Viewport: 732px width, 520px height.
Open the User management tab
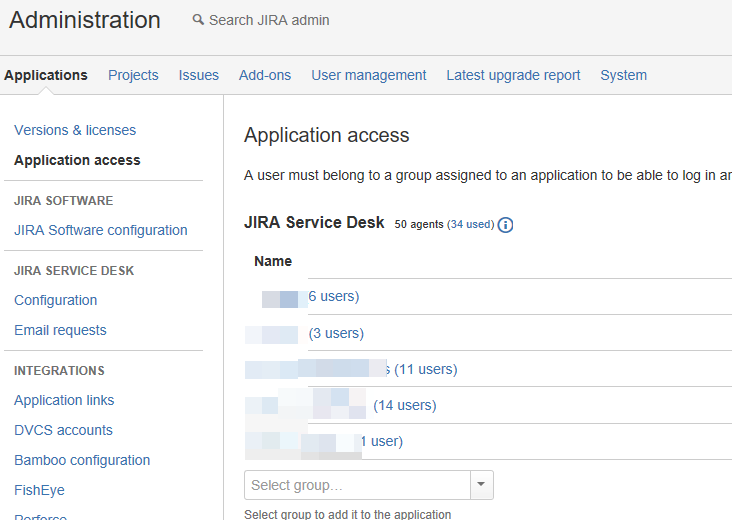point(369,75)
